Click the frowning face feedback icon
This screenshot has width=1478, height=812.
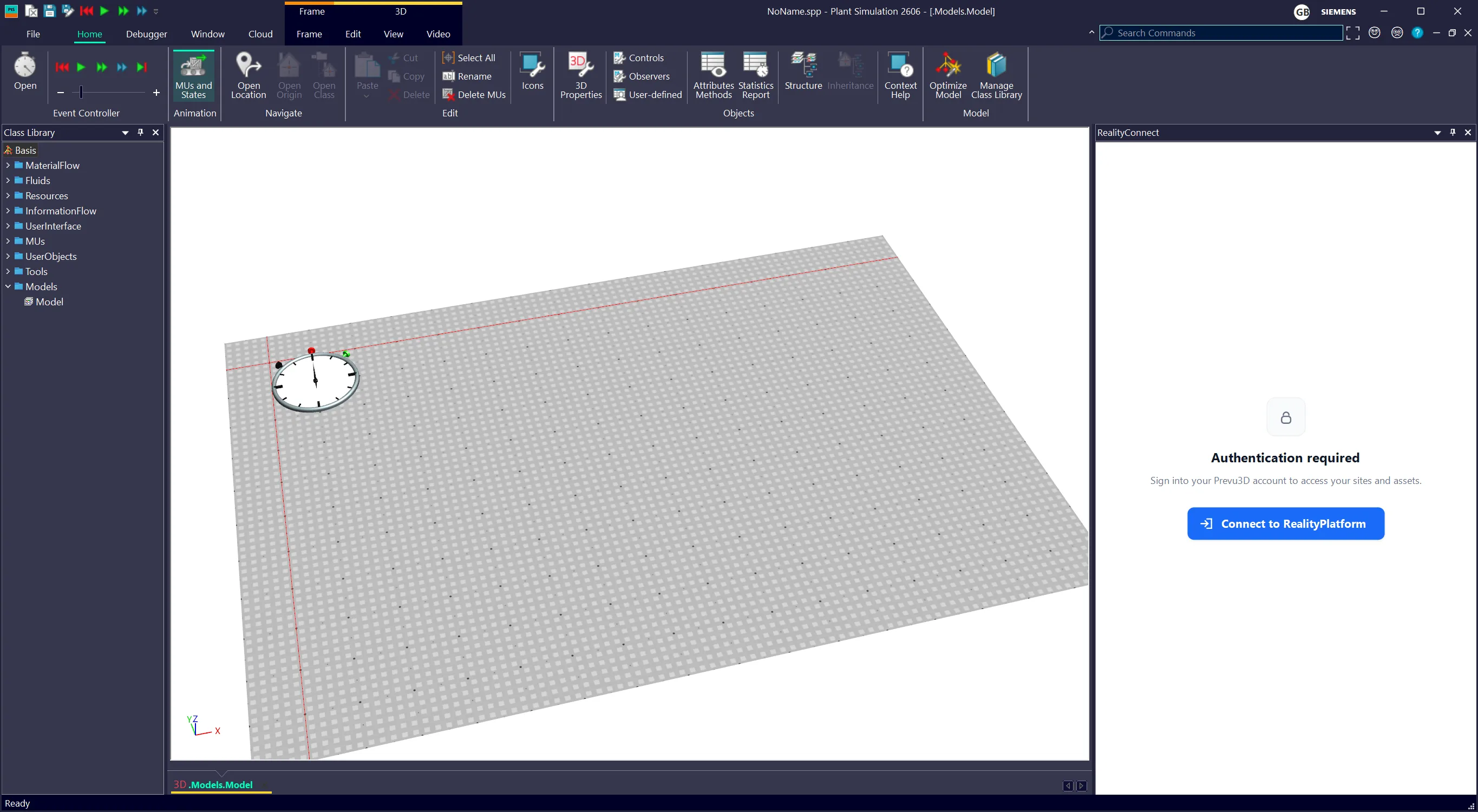[x=1397, y=32]
